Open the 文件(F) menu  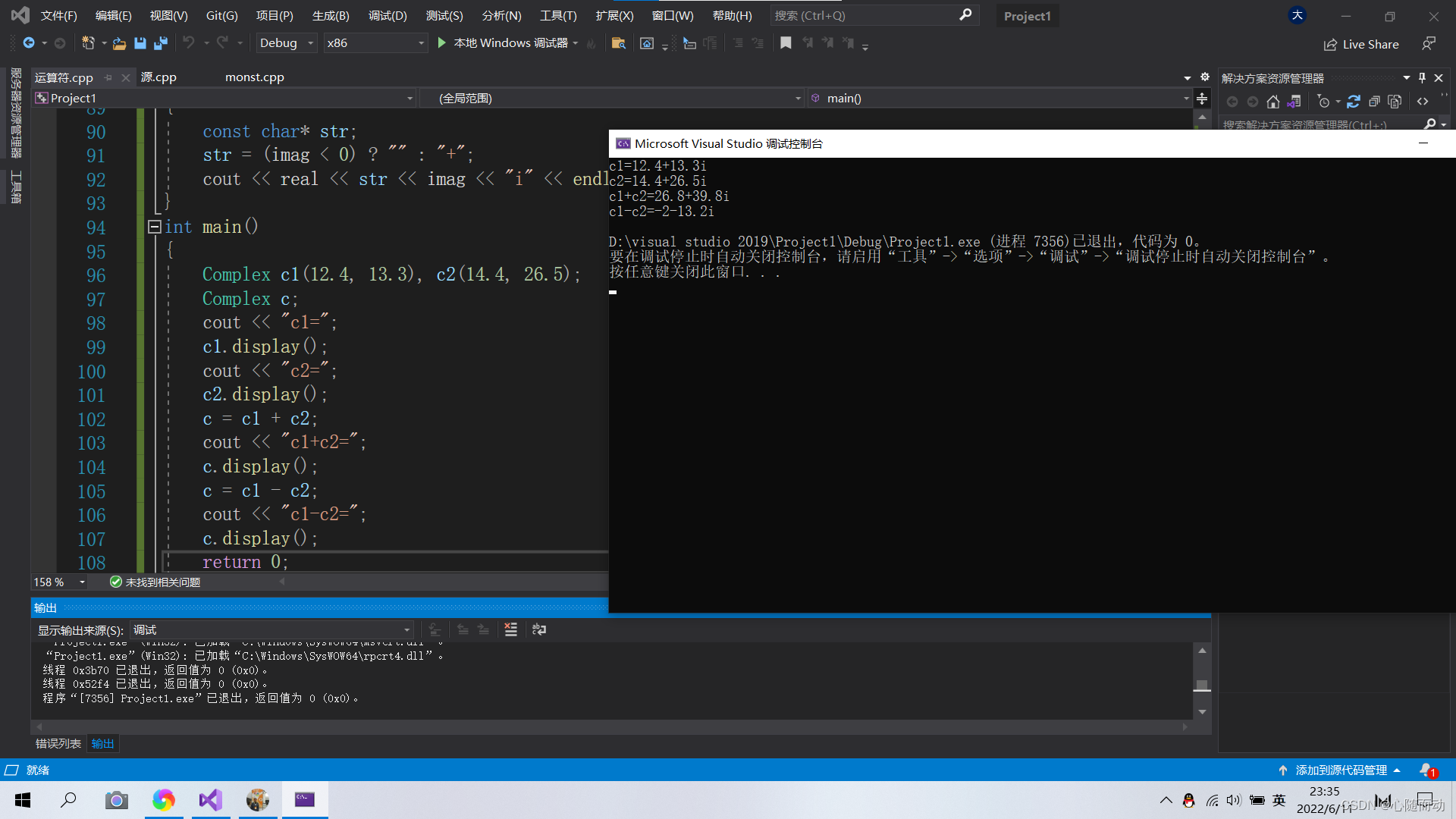59,15
